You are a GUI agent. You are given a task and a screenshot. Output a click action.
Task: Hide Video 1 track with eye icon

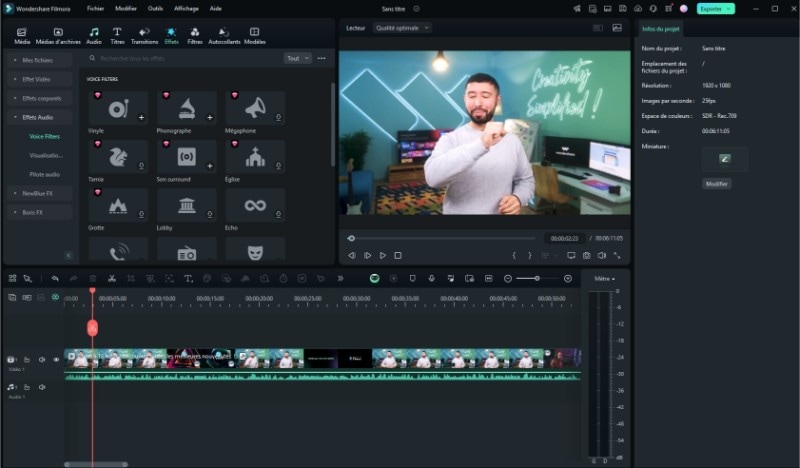(56, 360)
